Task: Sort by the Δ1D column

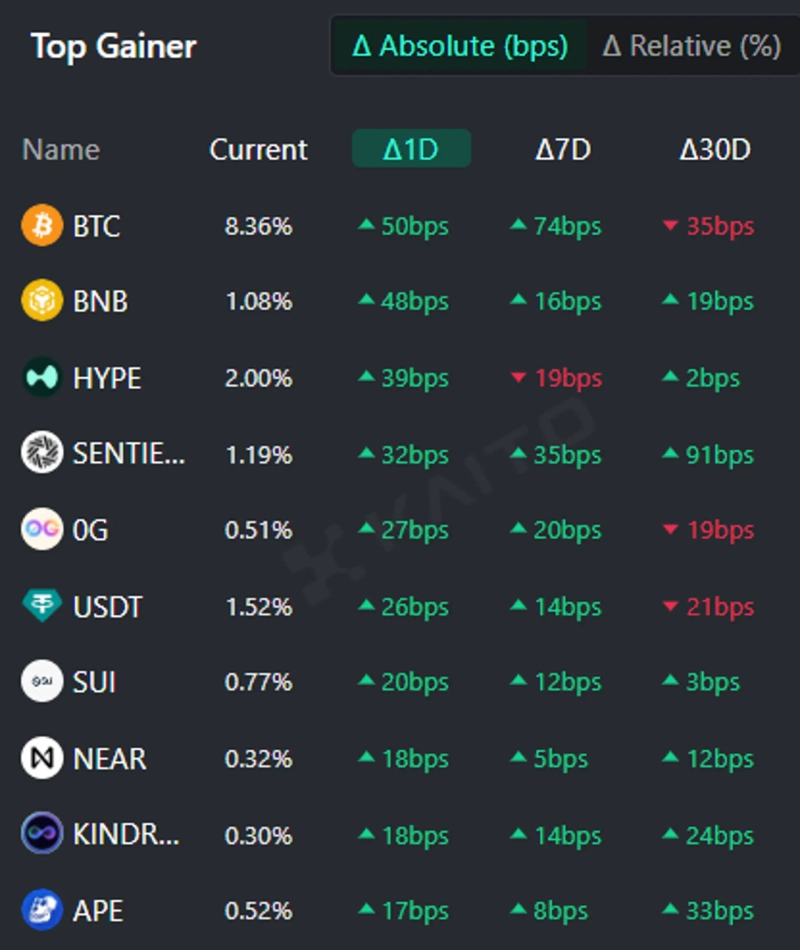Action: pyautogui.click(x=411, y=150)
